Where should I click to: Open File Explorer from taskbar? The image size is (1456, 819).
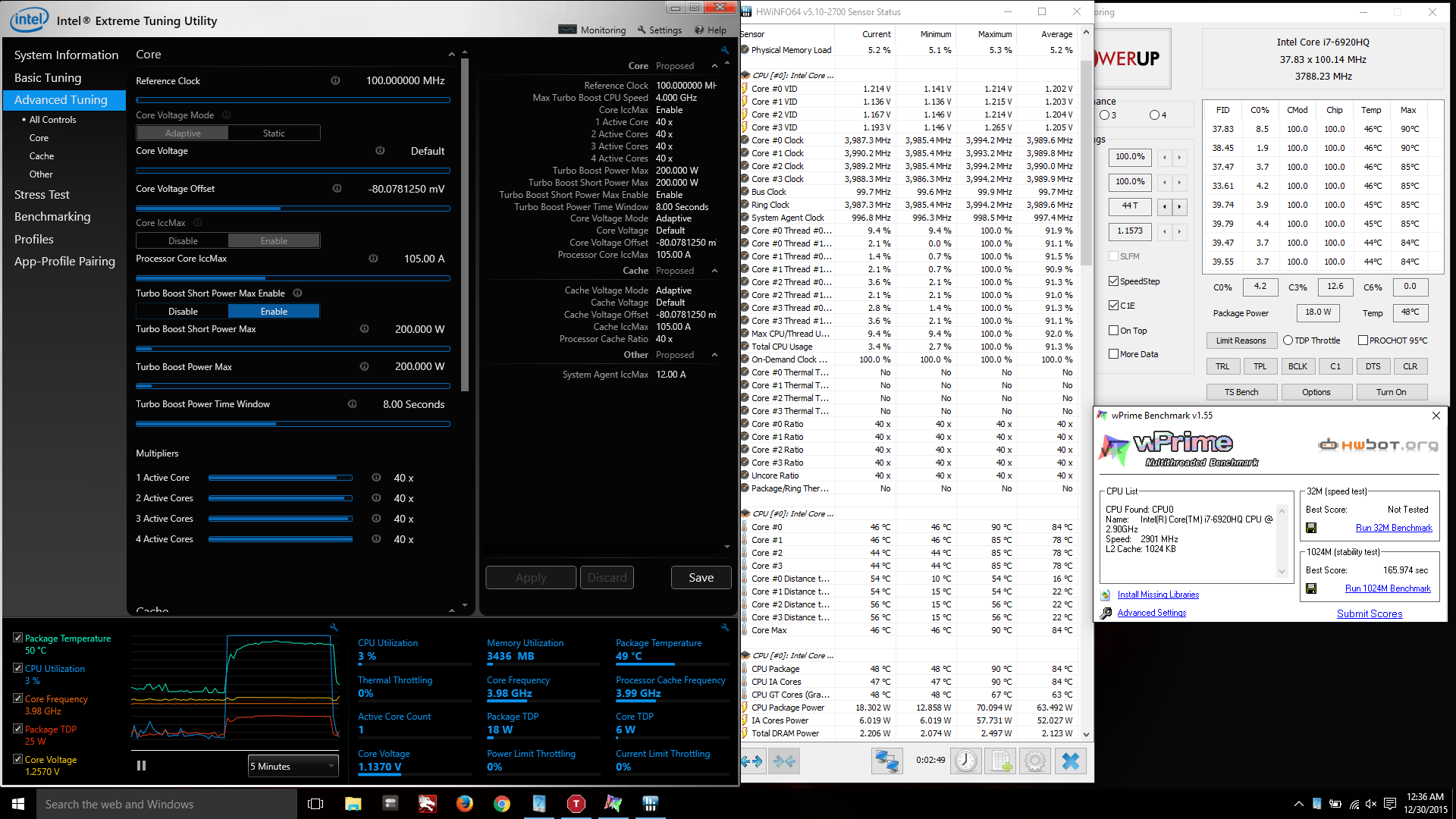353,804
